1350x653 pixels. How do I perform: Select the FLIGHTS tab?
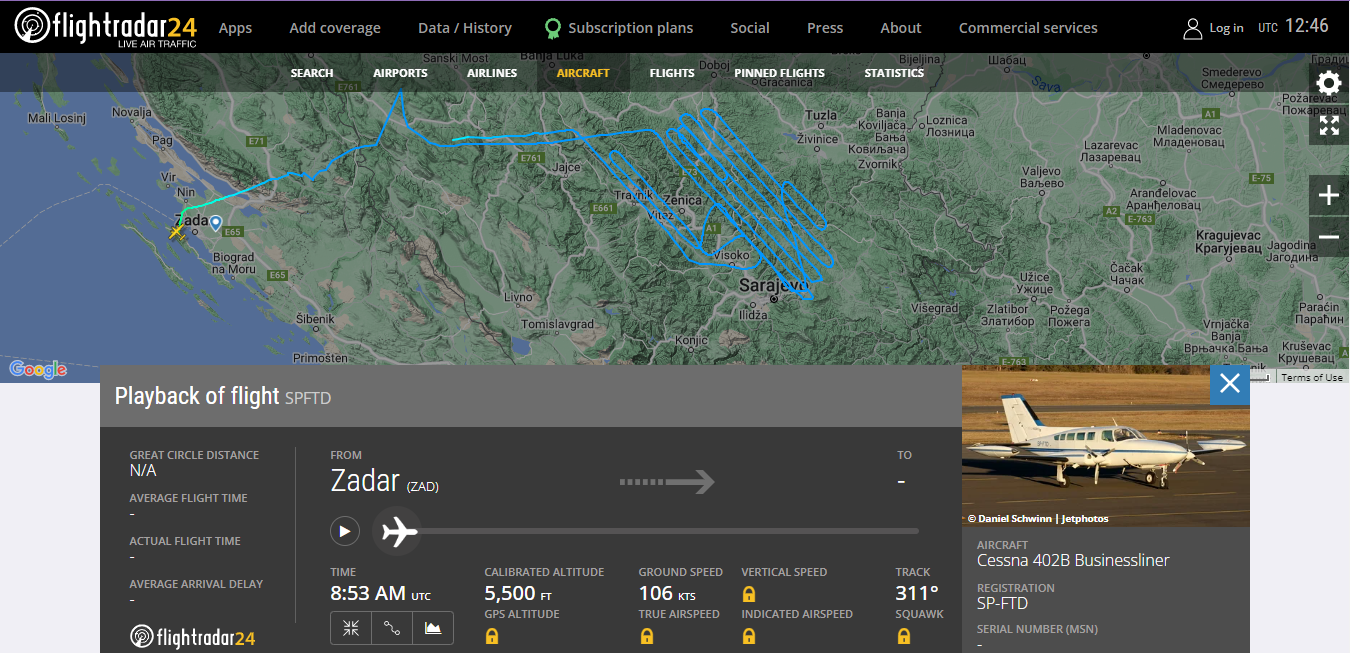tap(672, 73)
